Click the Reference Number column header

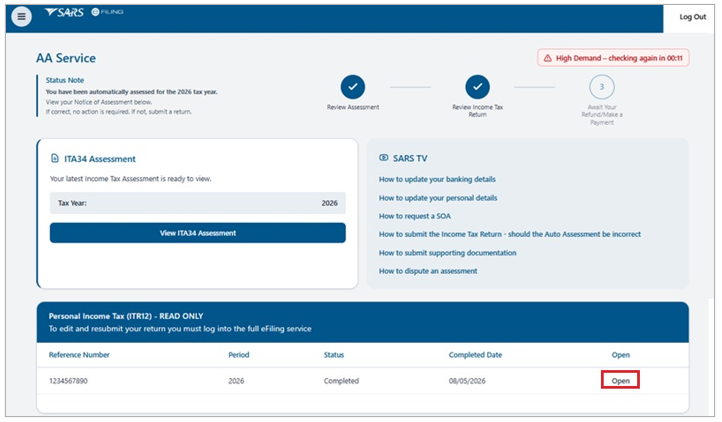click(x=79, y=355)
